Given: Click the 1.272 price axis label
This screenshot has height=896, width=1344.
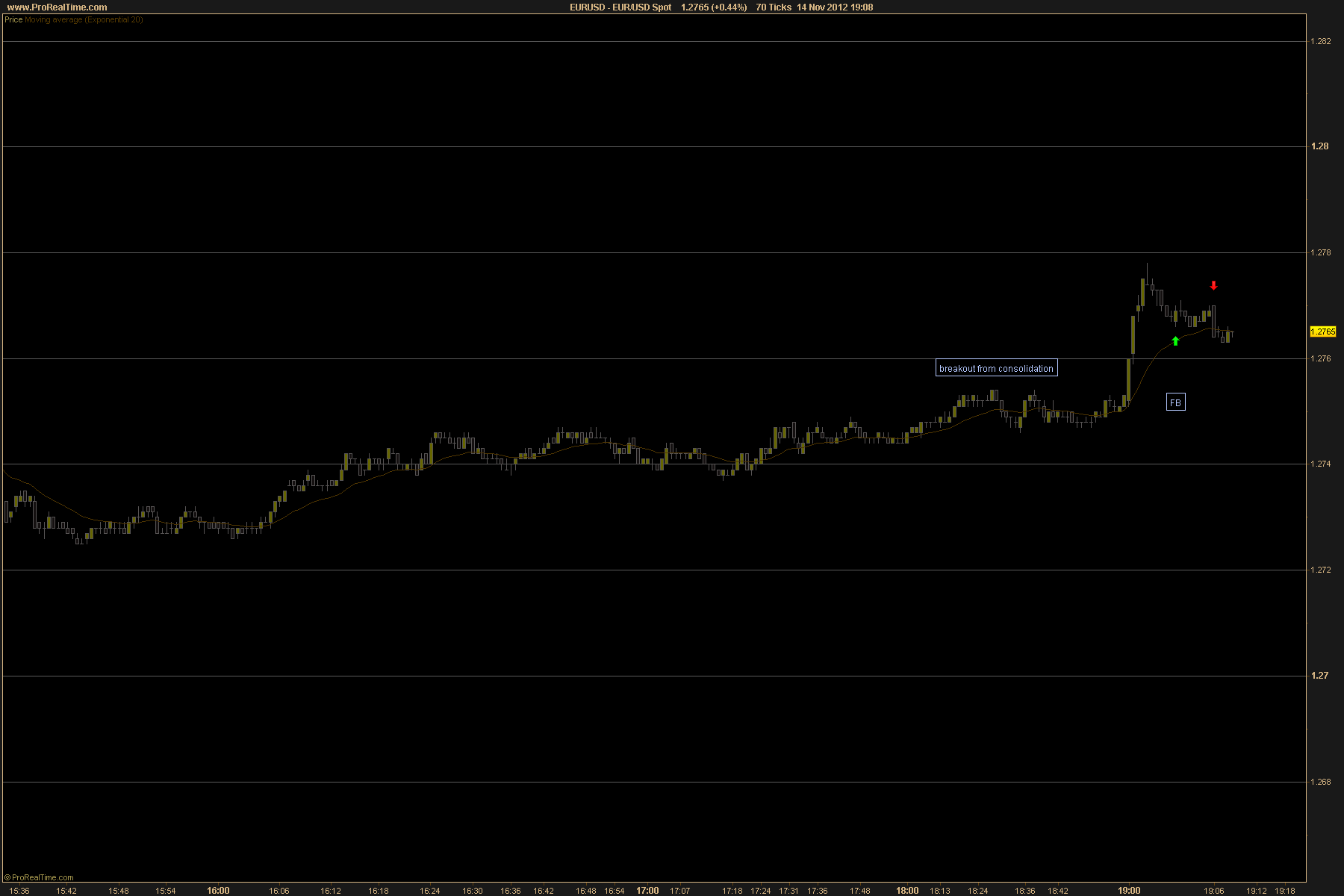Looking at the screenshot, I should [1321, 570].
